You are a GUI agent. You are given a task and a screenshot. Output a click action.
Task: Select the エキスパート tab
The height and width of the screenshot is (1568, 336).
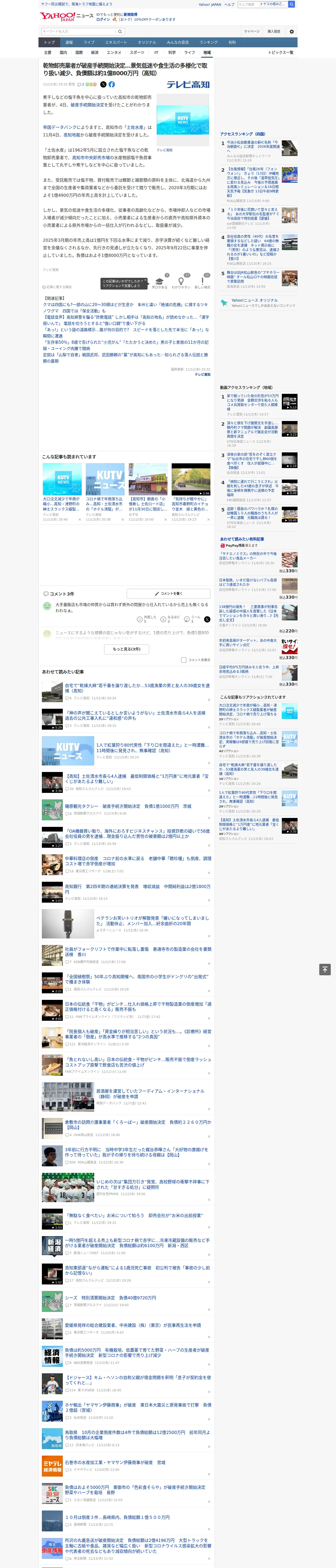[x=116, y=42]
